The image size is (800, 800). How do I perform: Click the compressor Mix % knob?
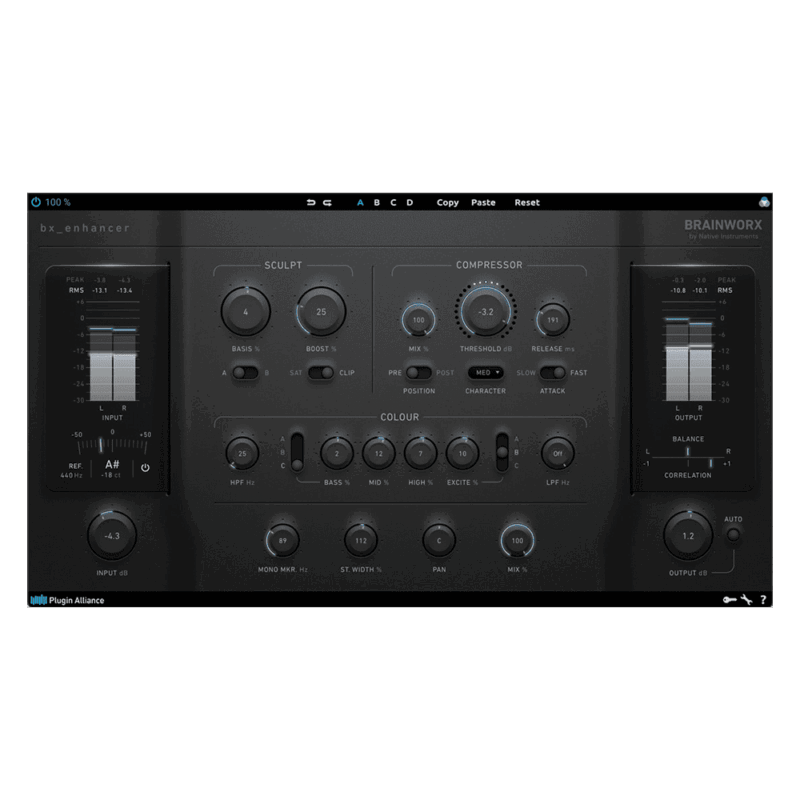pyautogui.click(x=418, y=320)
